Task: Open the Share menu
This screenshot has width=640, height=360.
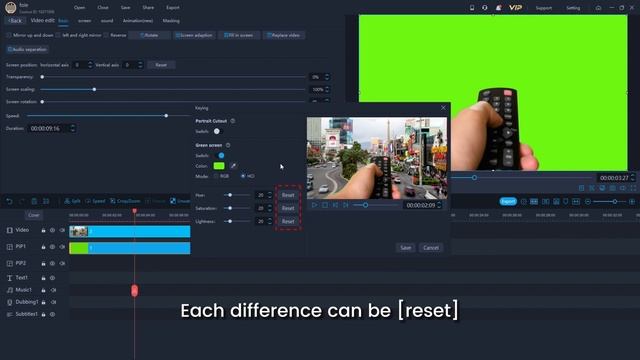Action: [x=148, y=8]
